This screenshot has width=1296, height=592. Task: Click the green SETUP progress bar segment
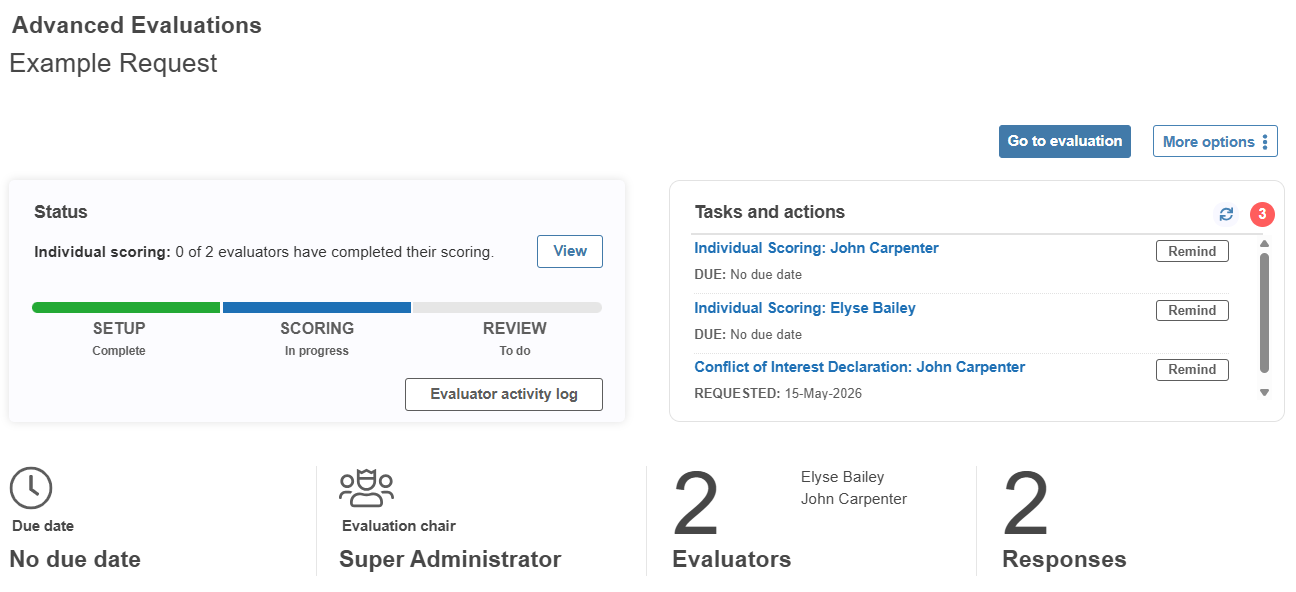tap(126, 308)
